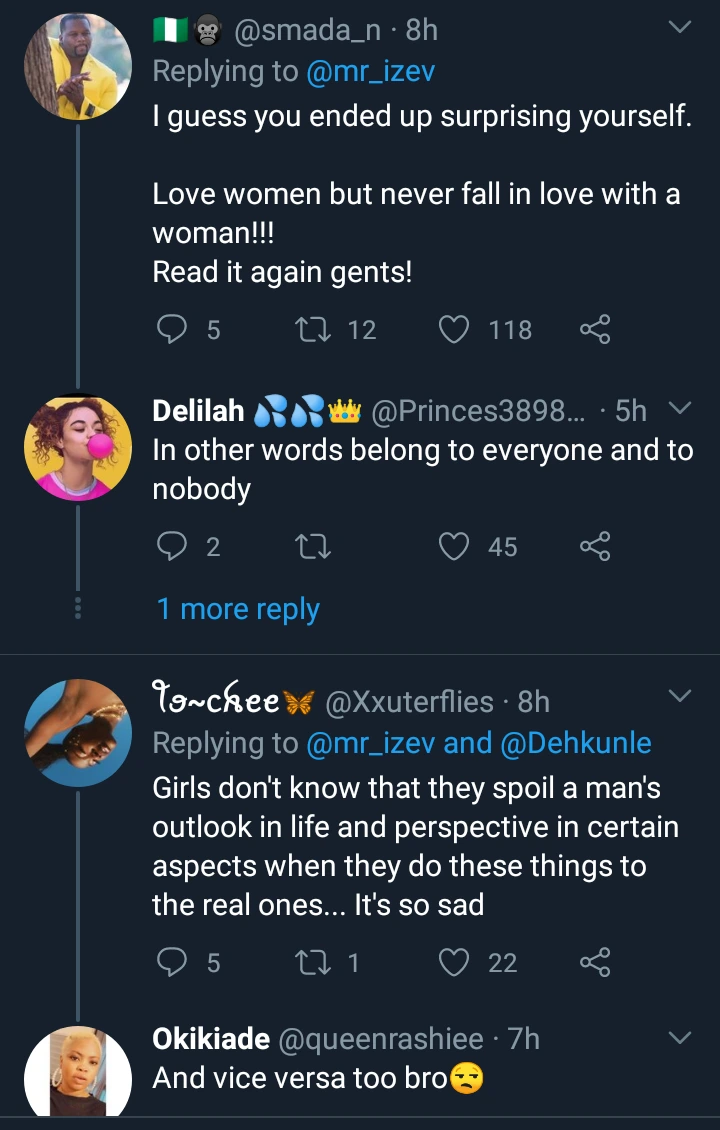This screenshot has height=1130, width=720.
Task: Open dropdown arrow on smada_n's tweet
Action: 679,29
